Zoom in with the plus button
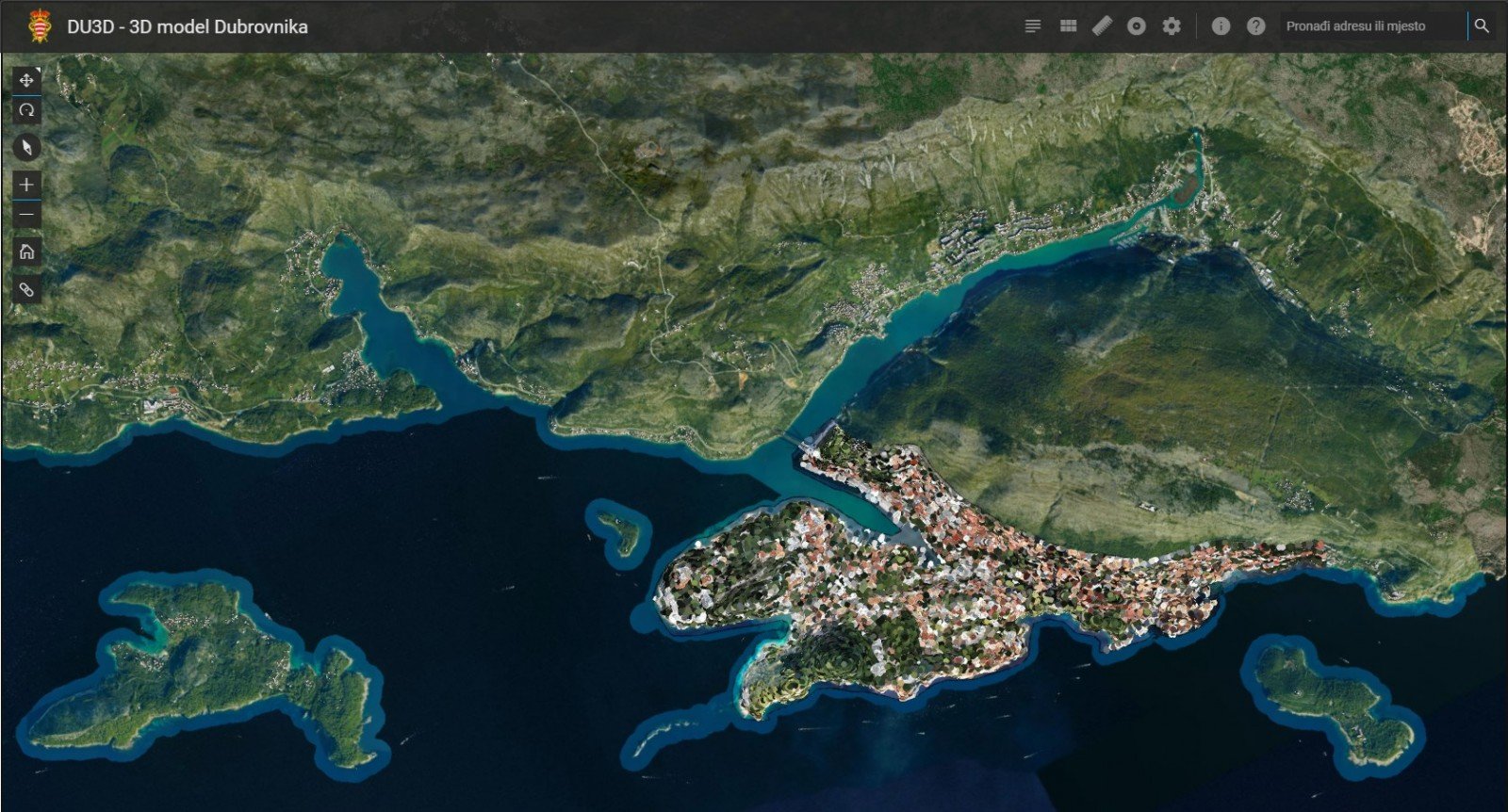 [x=26, y=185]
